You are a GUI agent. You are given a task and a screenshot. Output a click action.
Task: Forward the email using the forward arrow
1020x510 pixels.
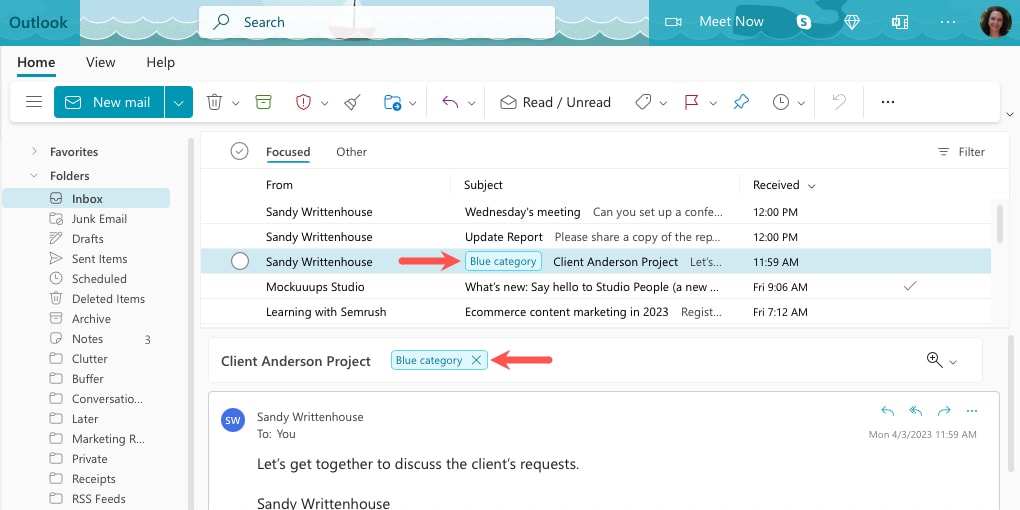pos(943,411)
